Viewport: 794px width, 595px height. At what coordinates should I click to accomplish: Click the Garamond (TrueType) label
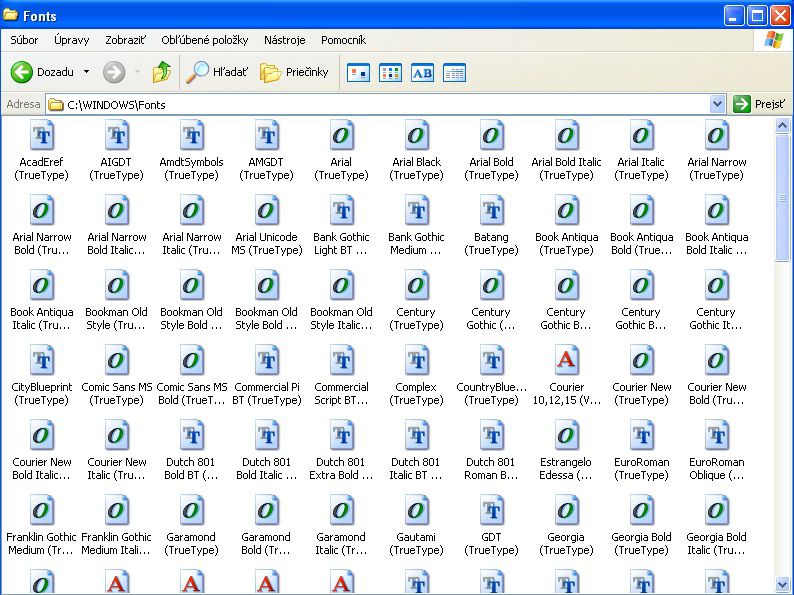[x=191, y=543]
